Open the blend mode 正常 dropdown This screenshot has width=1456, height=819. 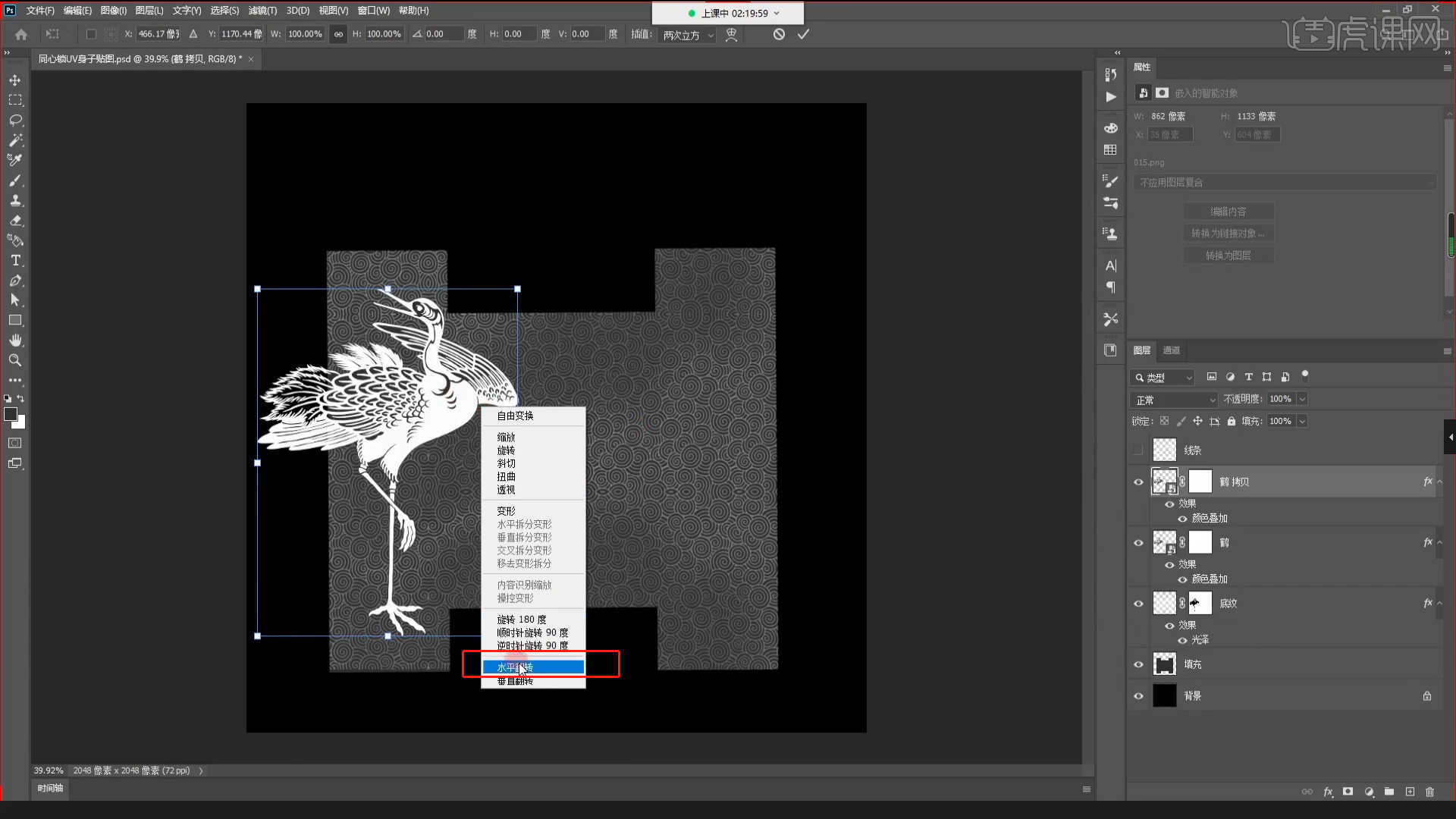coord(1175,400)
